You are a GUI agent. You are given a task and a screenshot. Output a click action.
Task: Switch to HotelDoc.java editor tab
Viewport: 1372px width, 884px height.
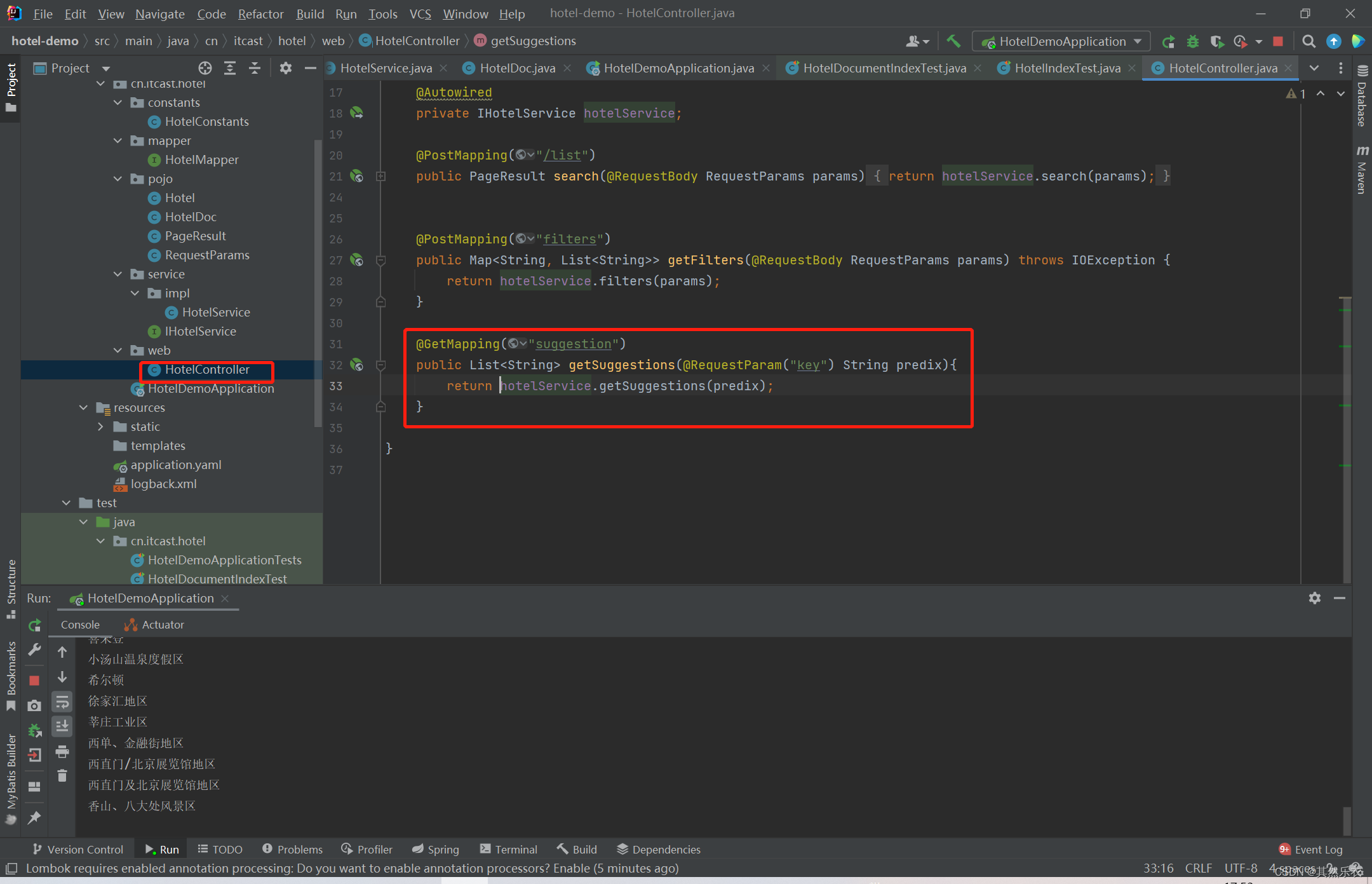(516, 68)
